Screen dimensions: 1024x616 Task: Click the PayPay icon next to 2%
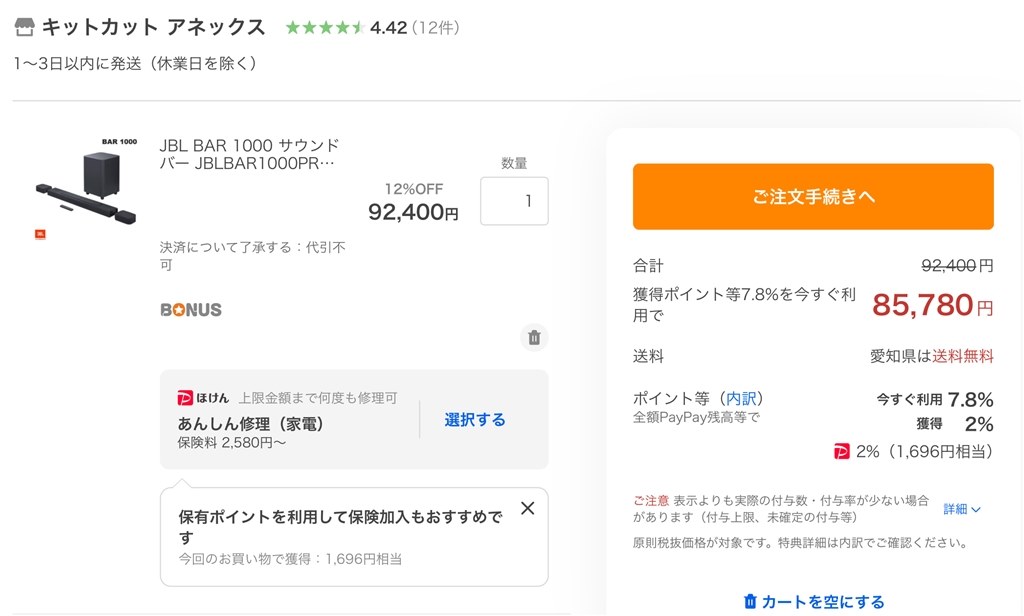(842, 451)
